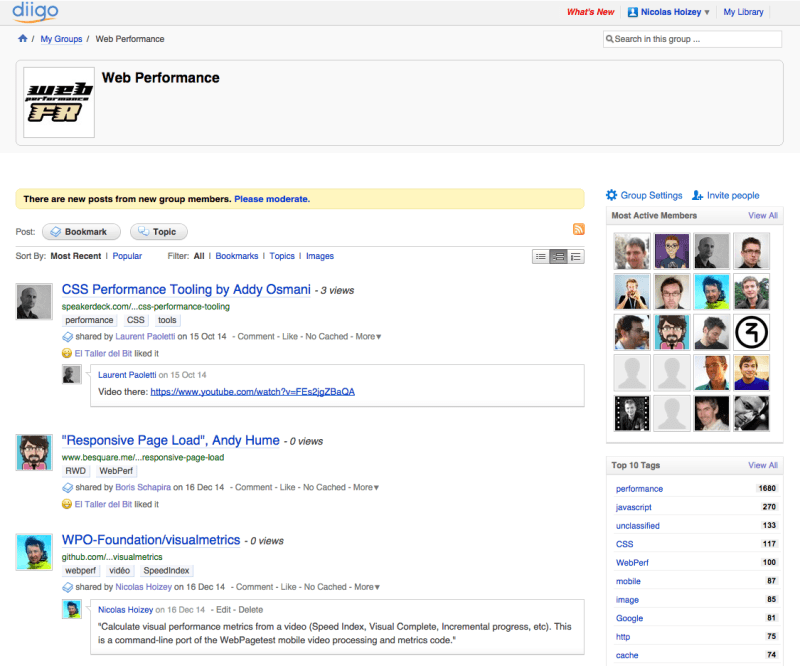Click bookmark icon beside shared by Boris Schapira
The width and height of the screenshot is (800, 666).
67,488
